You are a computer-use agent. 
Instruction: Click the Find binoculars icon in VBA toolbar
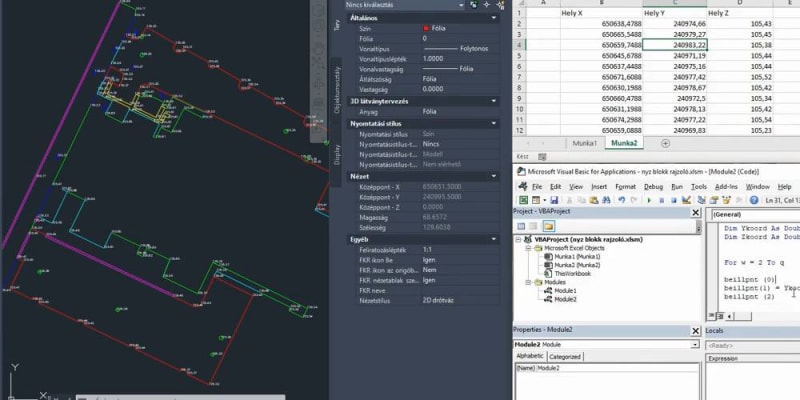click(x=606, y=200)
